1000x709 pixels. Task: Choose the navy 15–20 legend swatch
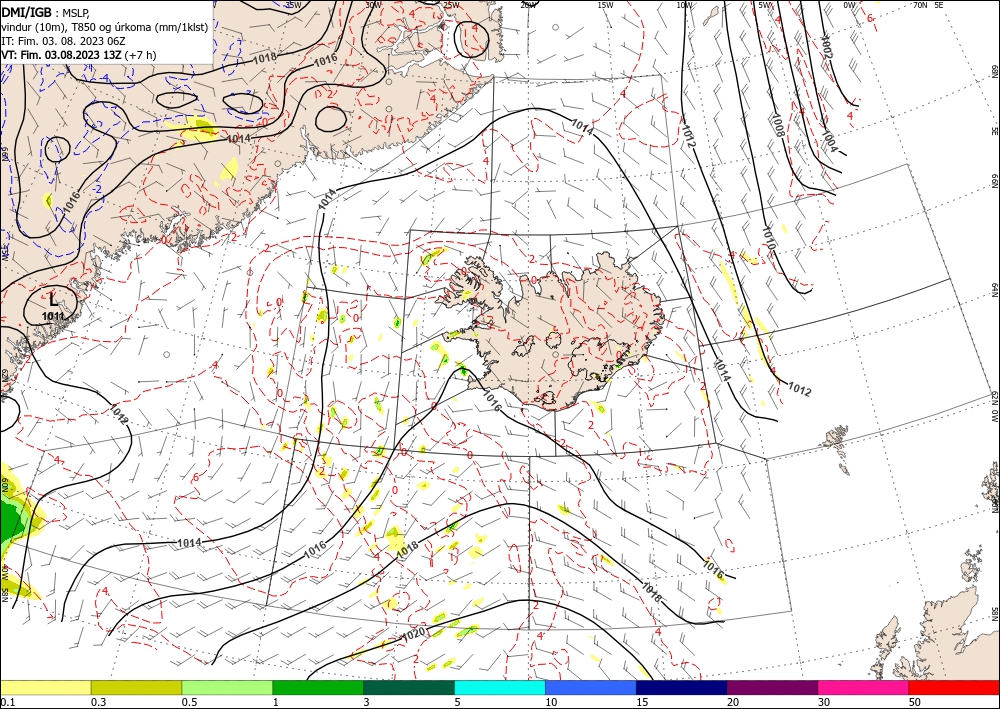coord(682,687)
